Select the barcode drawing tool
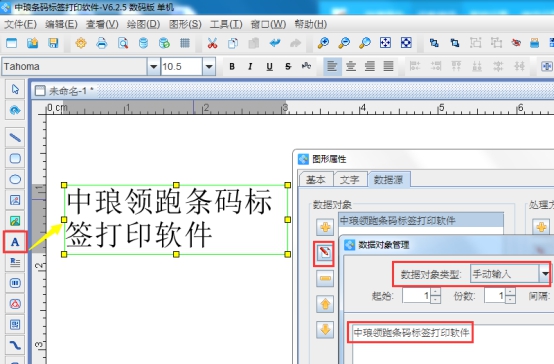 [15, 283]
